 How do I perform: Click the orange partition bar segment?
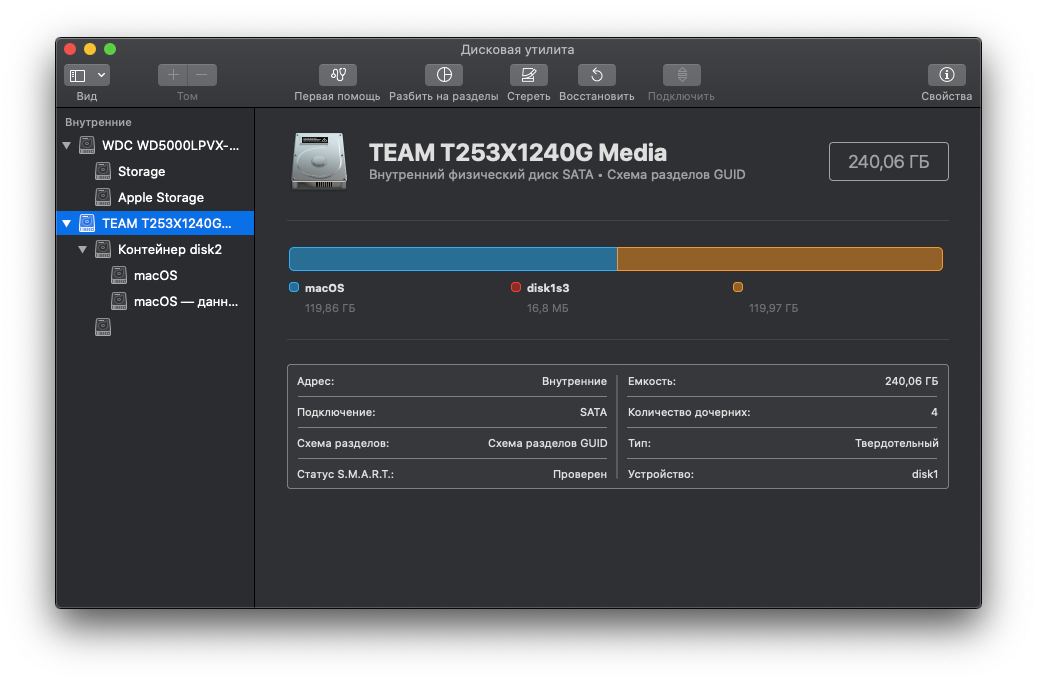click(780, 259)
